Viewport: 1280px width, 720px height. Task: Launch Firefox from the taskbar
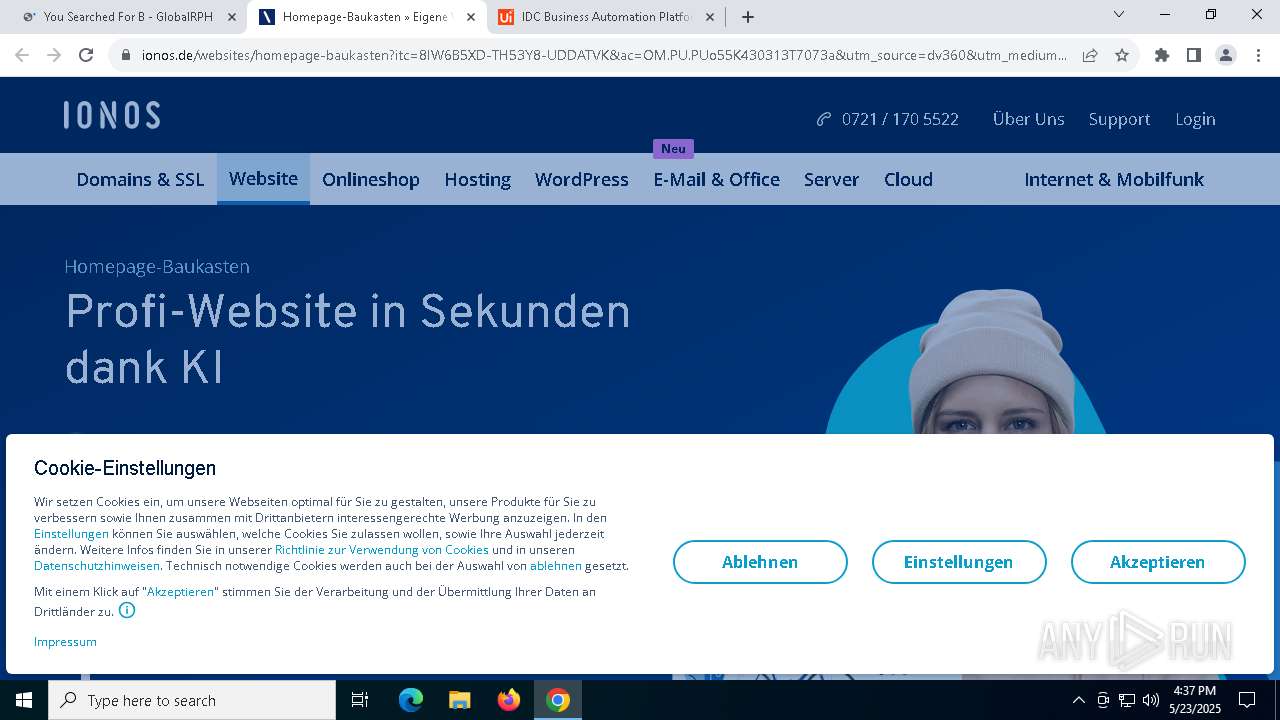(x=509, y=700)
